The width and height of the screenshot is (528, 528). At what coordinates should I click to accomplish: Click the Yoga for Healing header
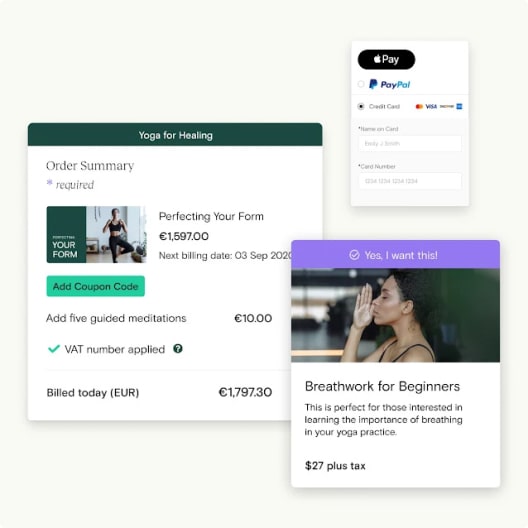coord(175,135)
